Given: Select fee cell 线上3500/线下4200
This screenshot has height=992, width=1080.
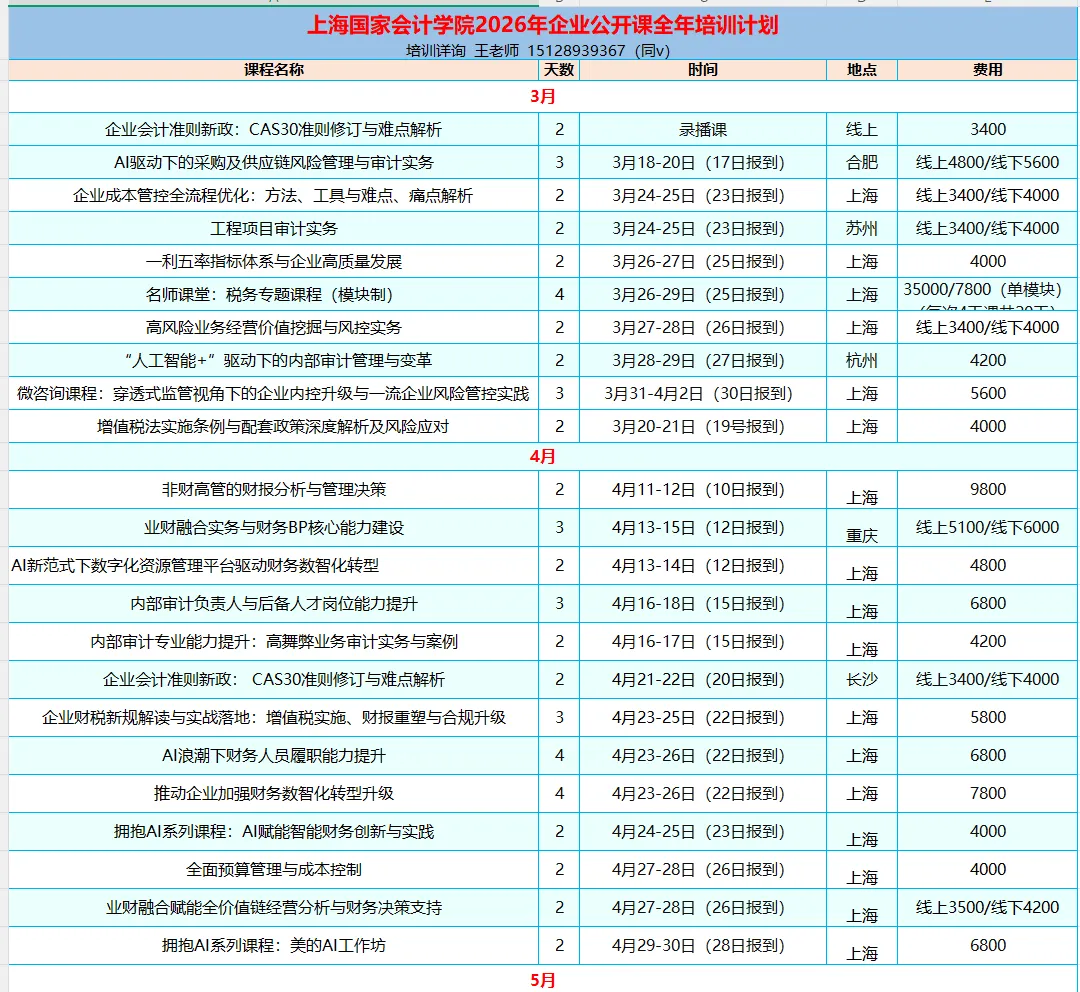Looking at the screenshot, I should tap(988, 907).
